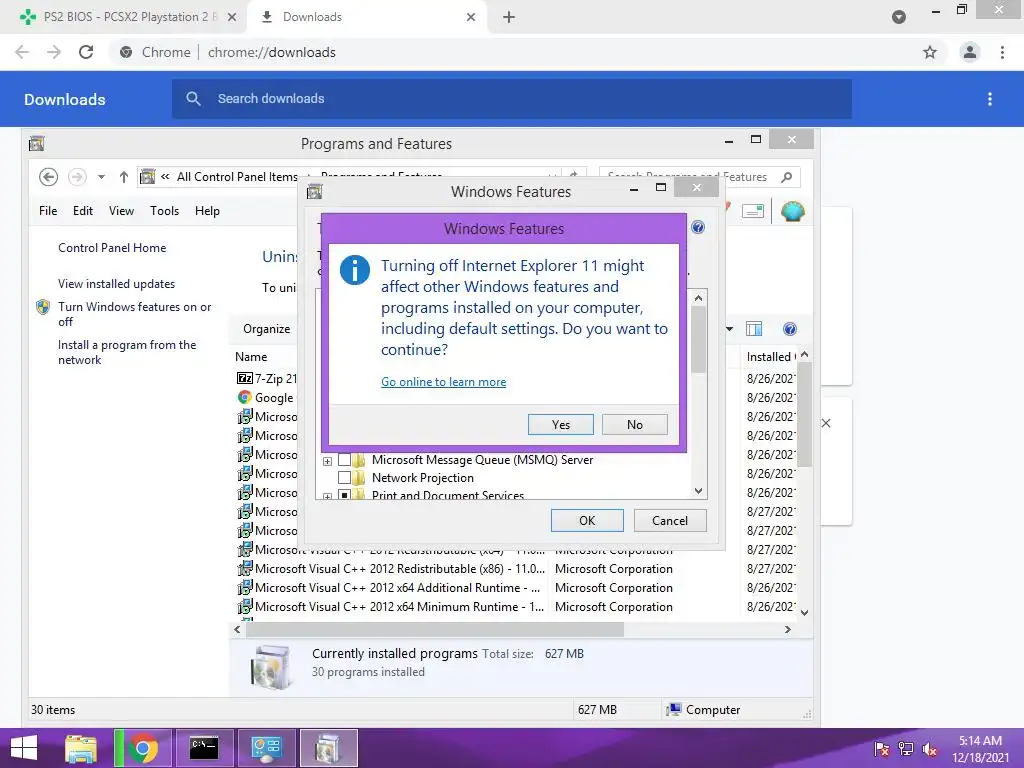Screen dimensions: 1024x768
Task: Click the Organize toolbar button
Action: pos(266,329)
